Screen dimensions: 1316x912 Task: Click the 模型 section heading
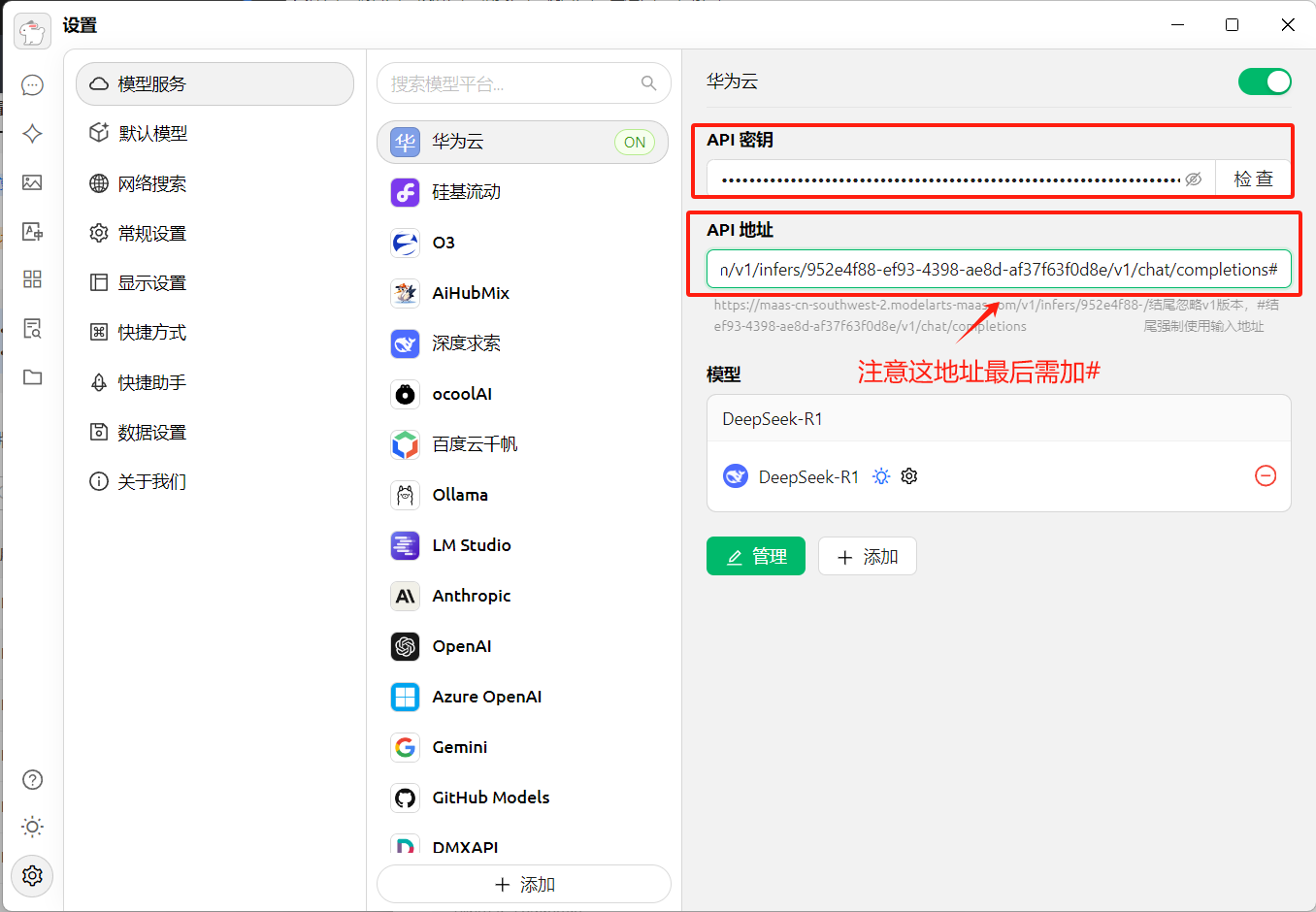tap(723, 375)
